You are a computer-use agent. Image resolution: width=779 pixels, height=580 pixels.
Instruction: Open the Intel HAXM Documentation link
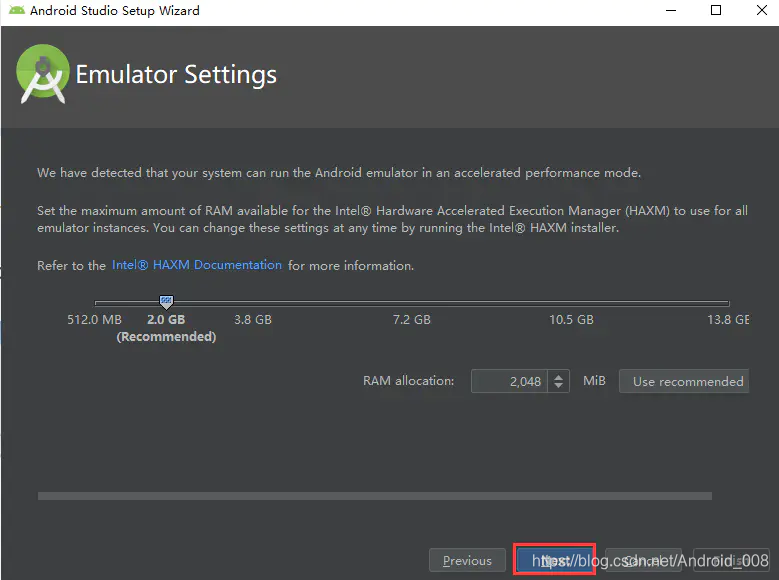(197, 265)
